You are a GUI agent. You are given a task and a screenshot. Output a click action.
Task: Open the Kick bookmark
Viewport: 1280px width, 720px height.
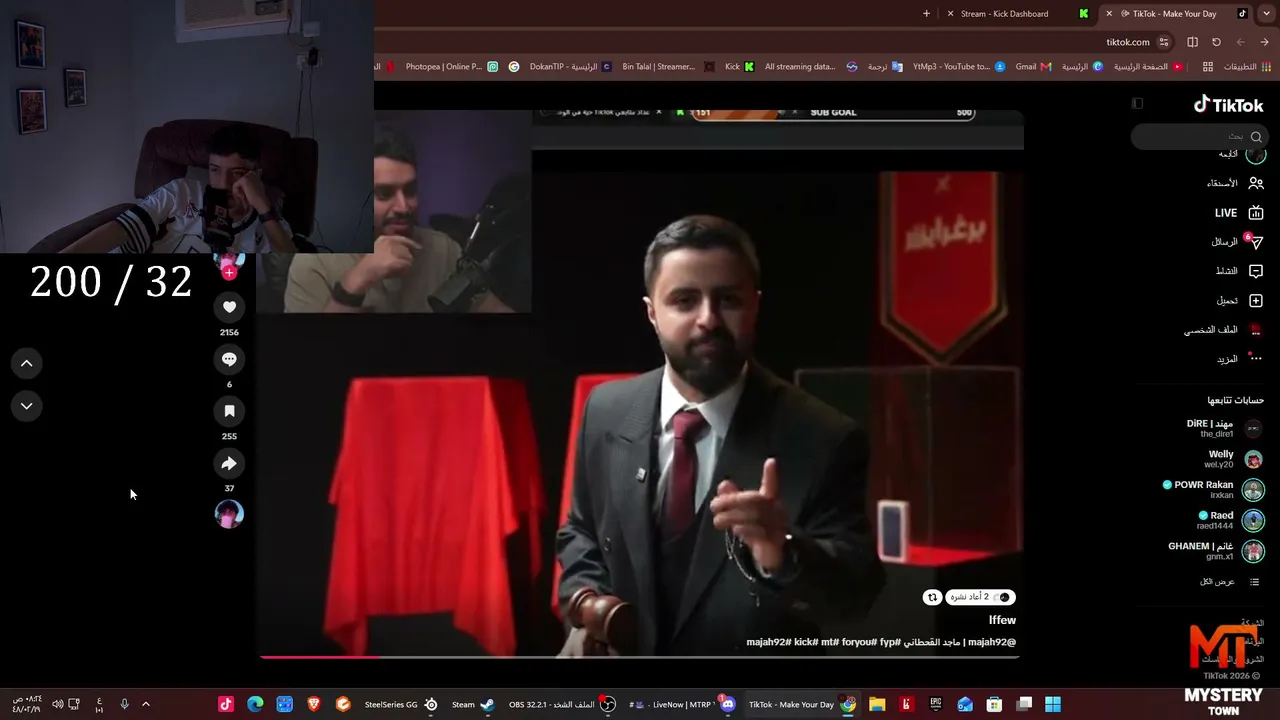(740, 67)
